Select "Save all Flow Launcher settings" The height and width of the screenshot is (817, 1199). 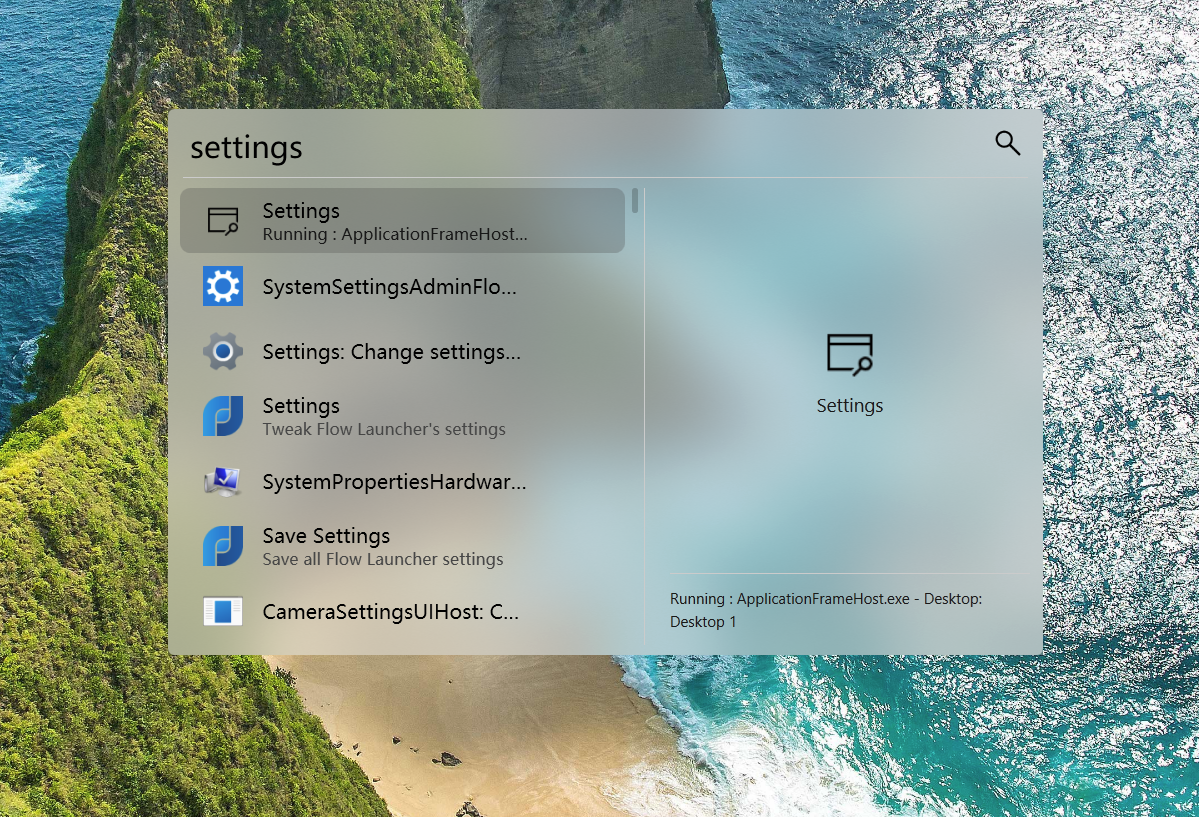[402, 546]
